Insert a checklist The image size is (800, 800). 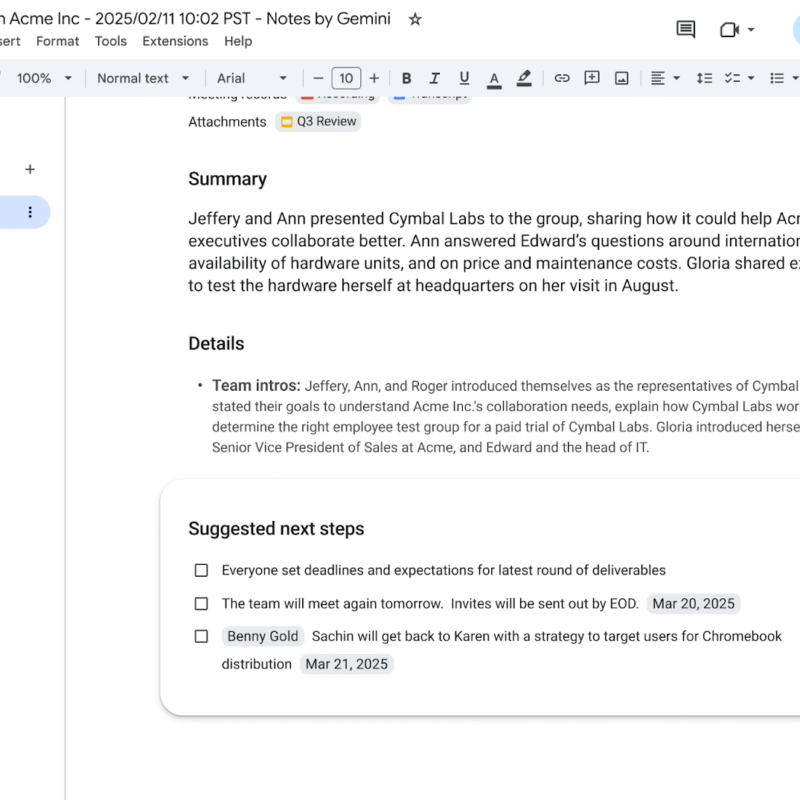point(732,78)
